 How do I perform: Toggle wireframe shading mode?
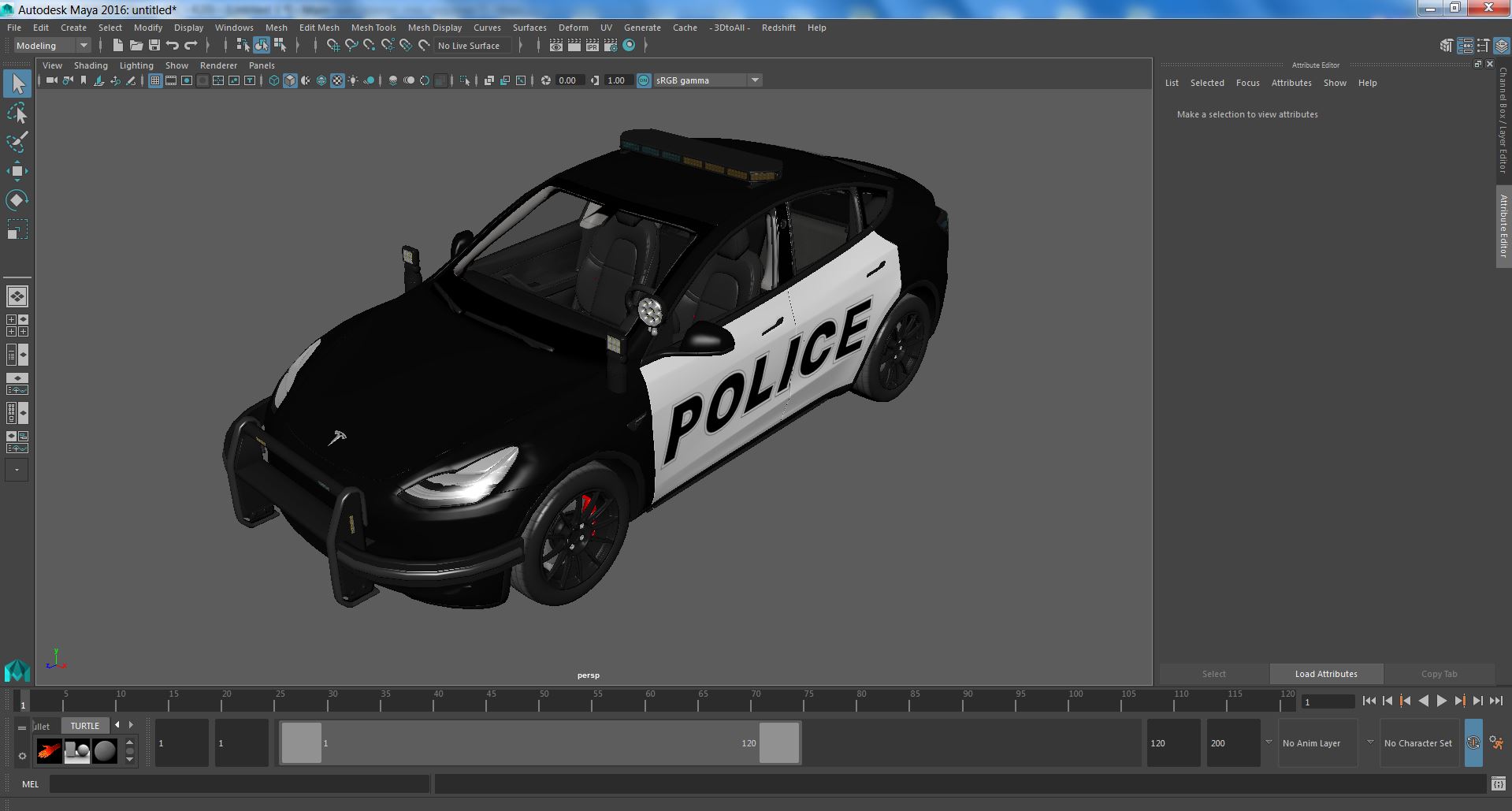point(274,80)
